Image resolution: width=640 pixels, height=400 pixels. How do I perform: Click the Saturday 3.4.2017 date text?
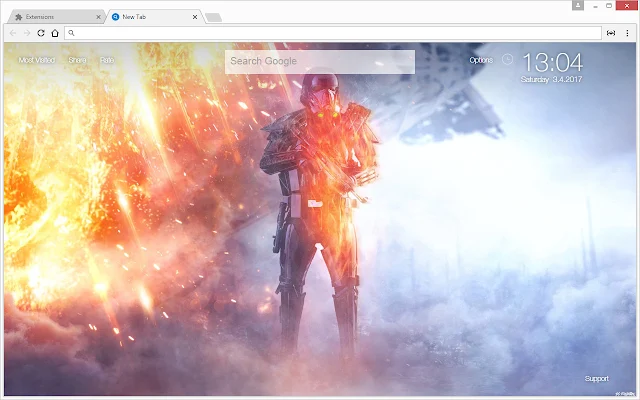[551, 79]
